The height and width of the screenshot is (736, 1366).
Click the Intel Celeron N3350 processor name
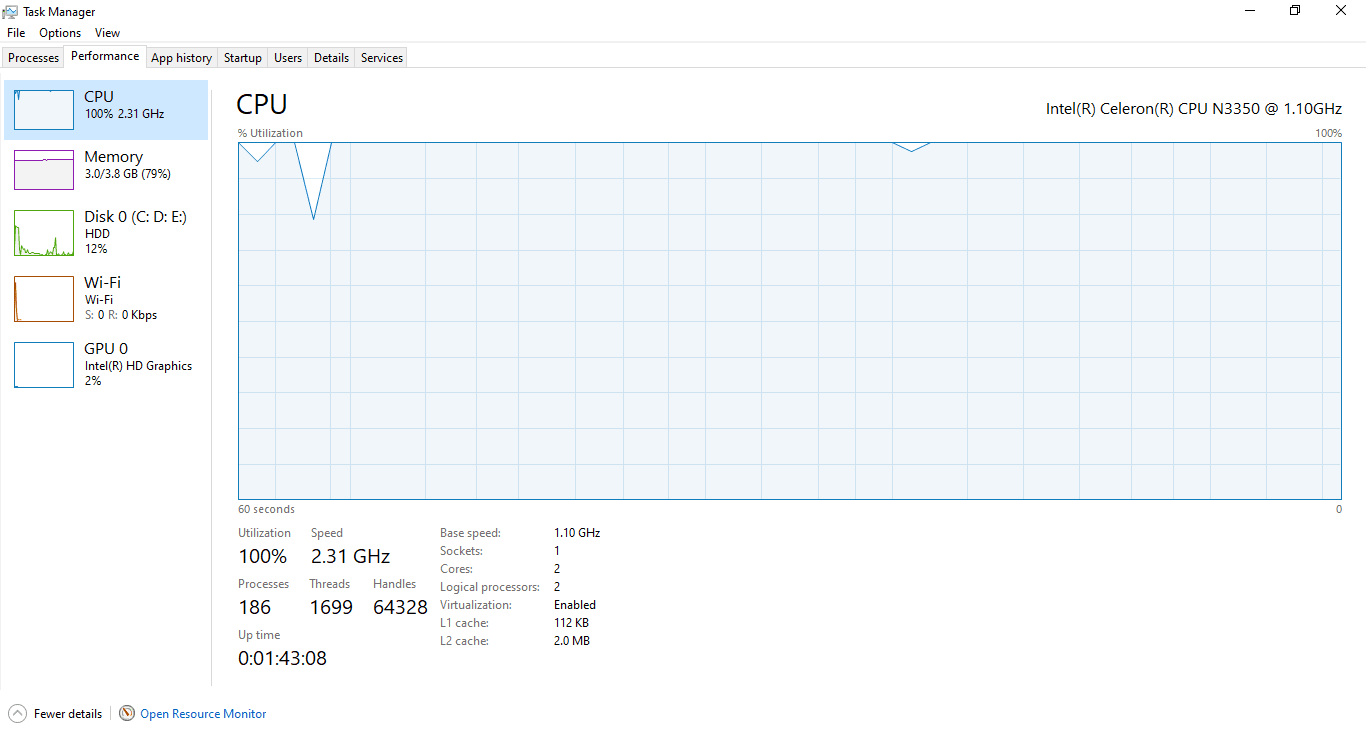[1194, 108]
